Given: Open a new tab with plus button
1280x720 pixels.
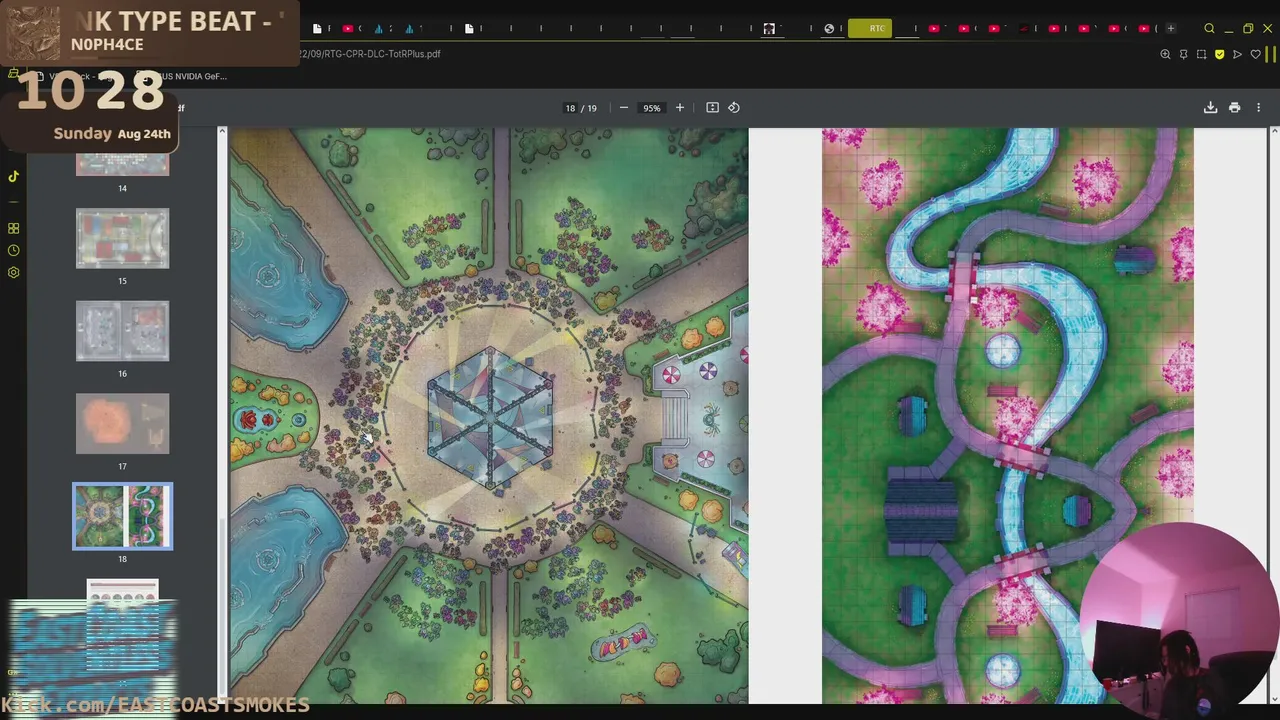Looking at the screenshot, I should point(1171,28).
